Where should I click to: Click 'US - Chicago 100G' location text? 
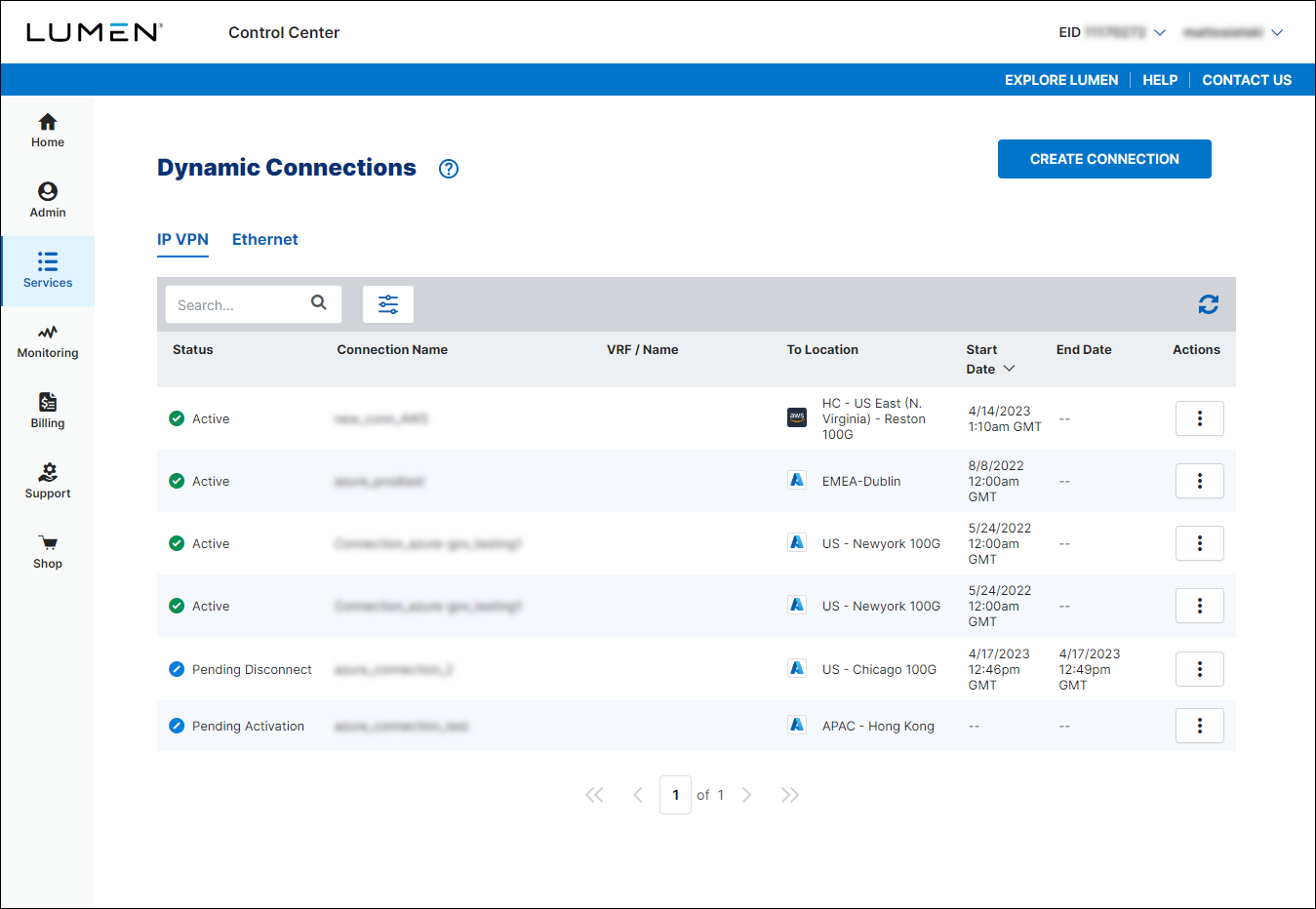click(879, 669)
